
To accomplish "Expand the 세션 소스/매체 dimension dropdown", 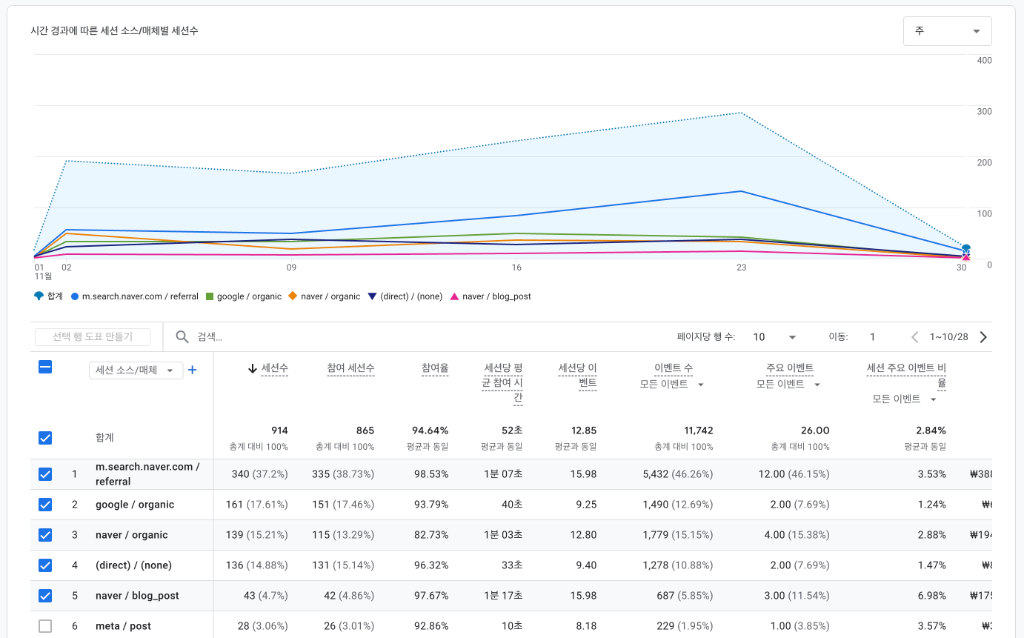I will pos(136,370).
